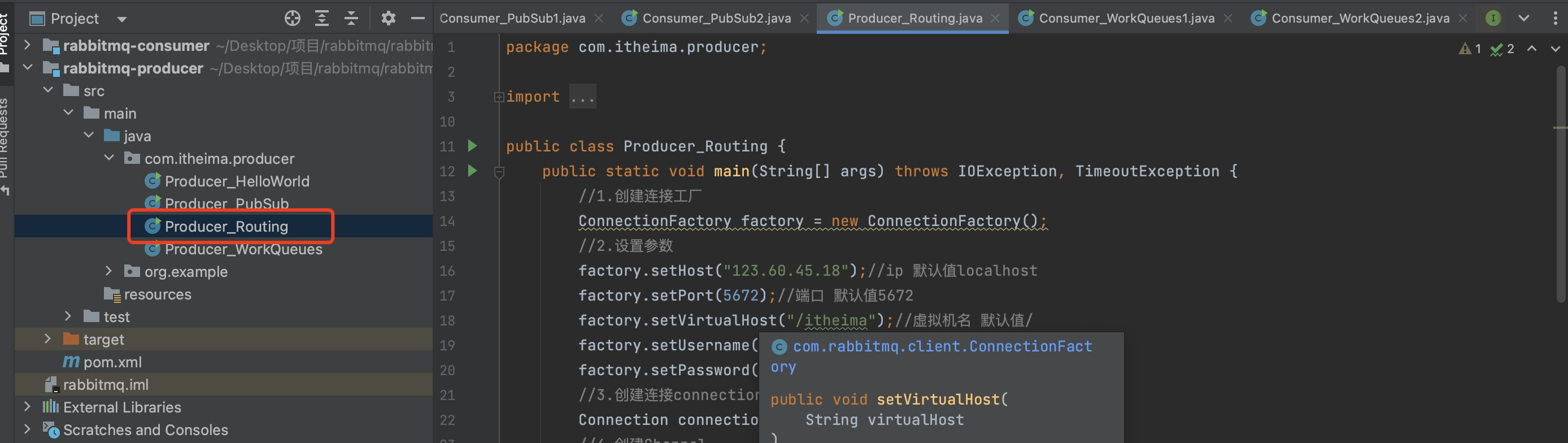
Task: Expand the rabbitmq-consumer module
Action: click(x=27, y=45)
